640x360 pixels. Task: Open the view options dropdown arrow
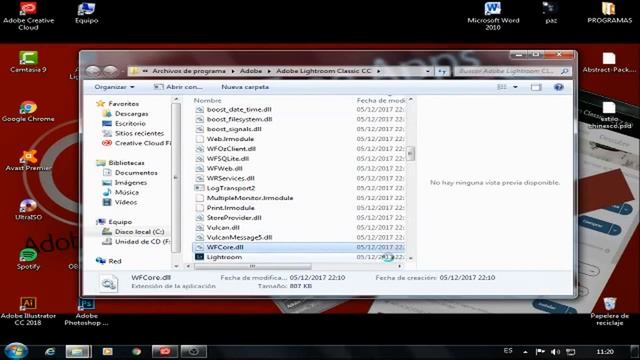pyautogui.click(x=515, y=87)
